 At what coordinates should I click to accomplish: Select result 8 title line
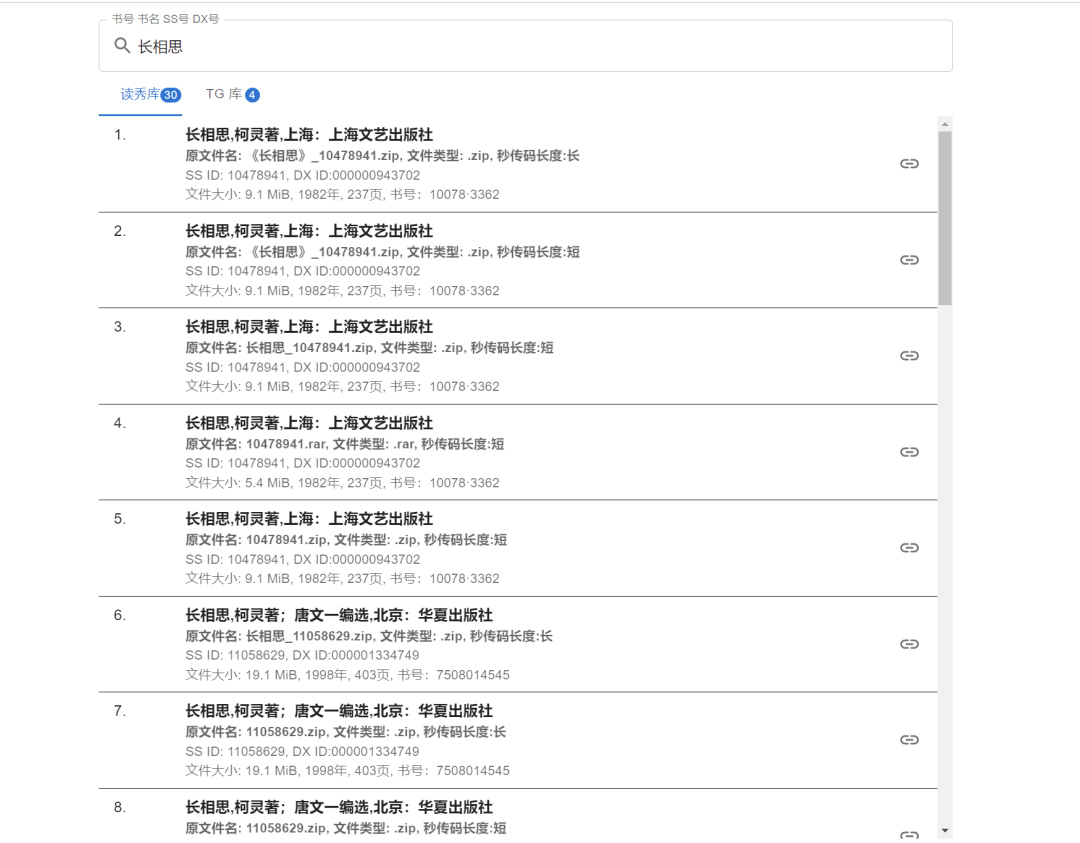(339, 807)
